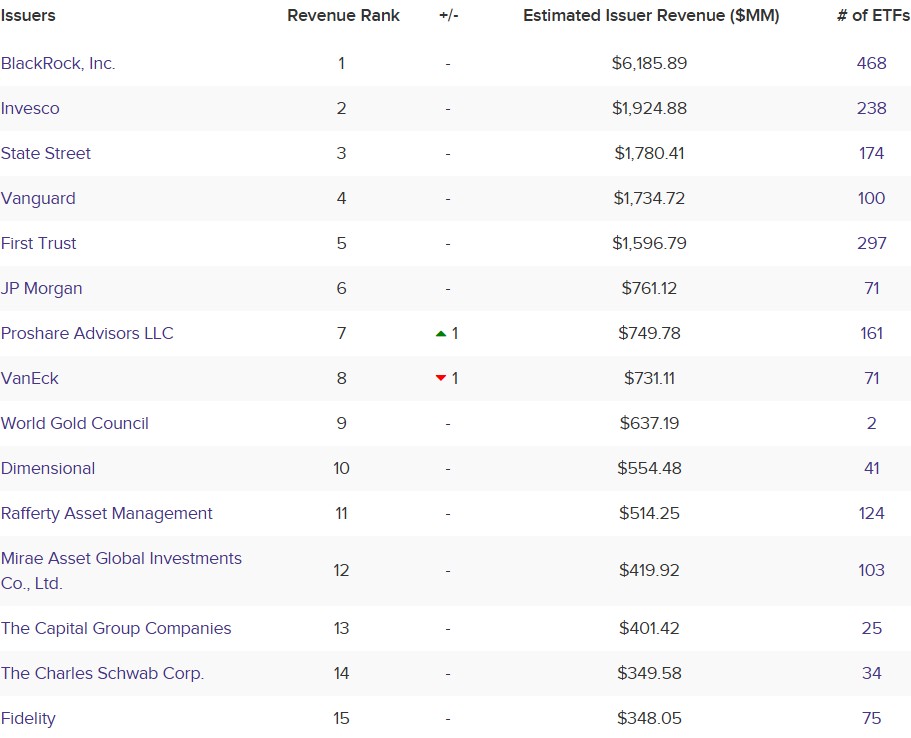Sort by the Revenue Rank column header
The height and width of the screenshot is (738, 911).
343,15
